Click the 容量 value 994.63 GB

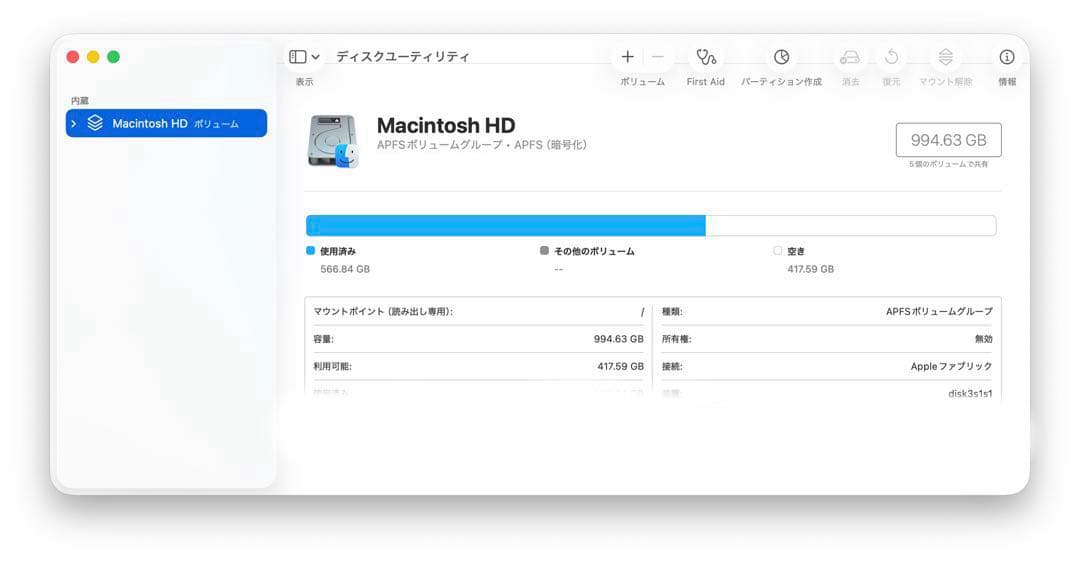click(619, 339)
